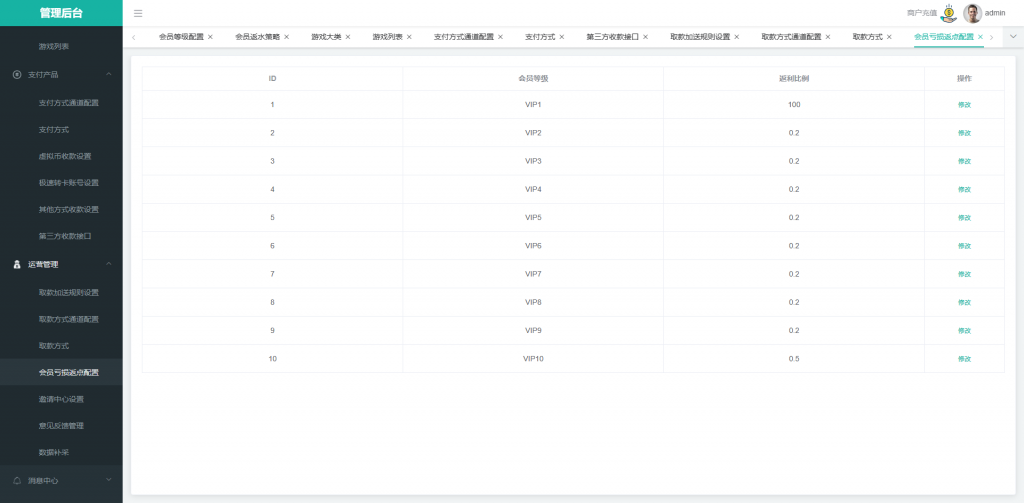Toggle the sidebar hamburger menu icon
The width and height of the screenshot is (1024, 503).
point(138,13)
